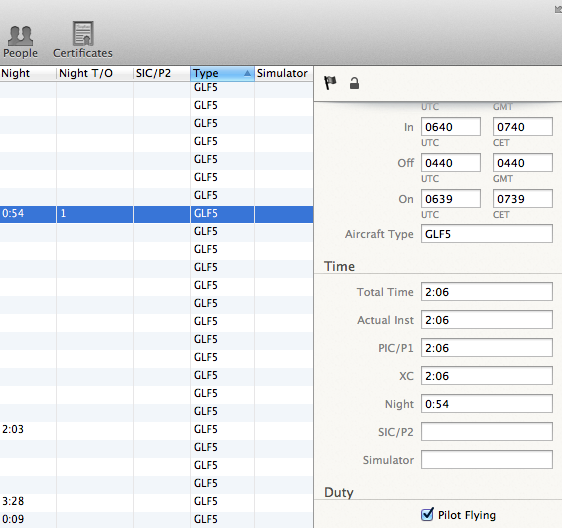Open the Certificates toolbar icon
This screenshot has height=528, width=562.
[x=83, y=40]
